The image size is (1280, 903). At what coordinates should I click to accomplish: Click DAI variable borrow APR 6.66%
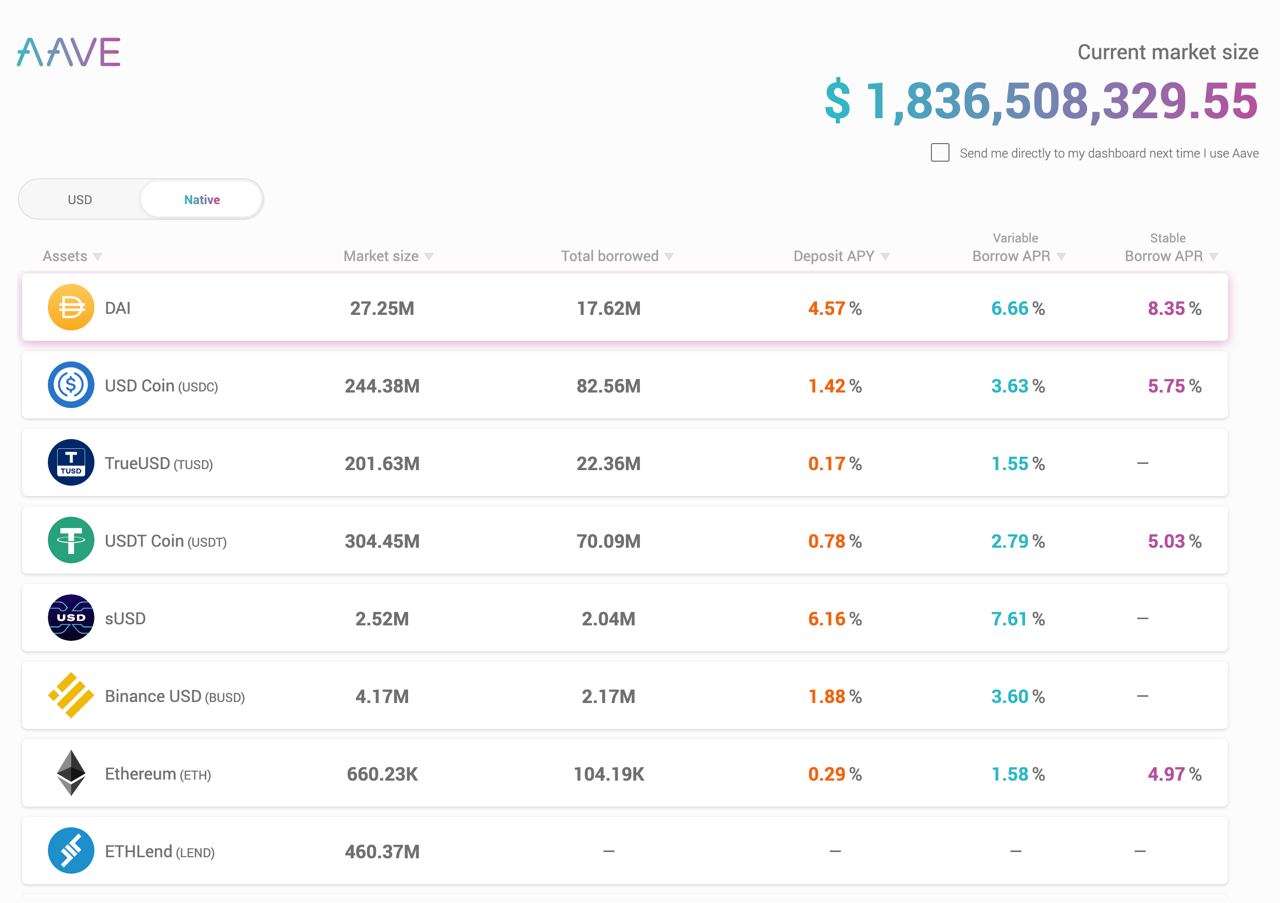click(1018, 308)
